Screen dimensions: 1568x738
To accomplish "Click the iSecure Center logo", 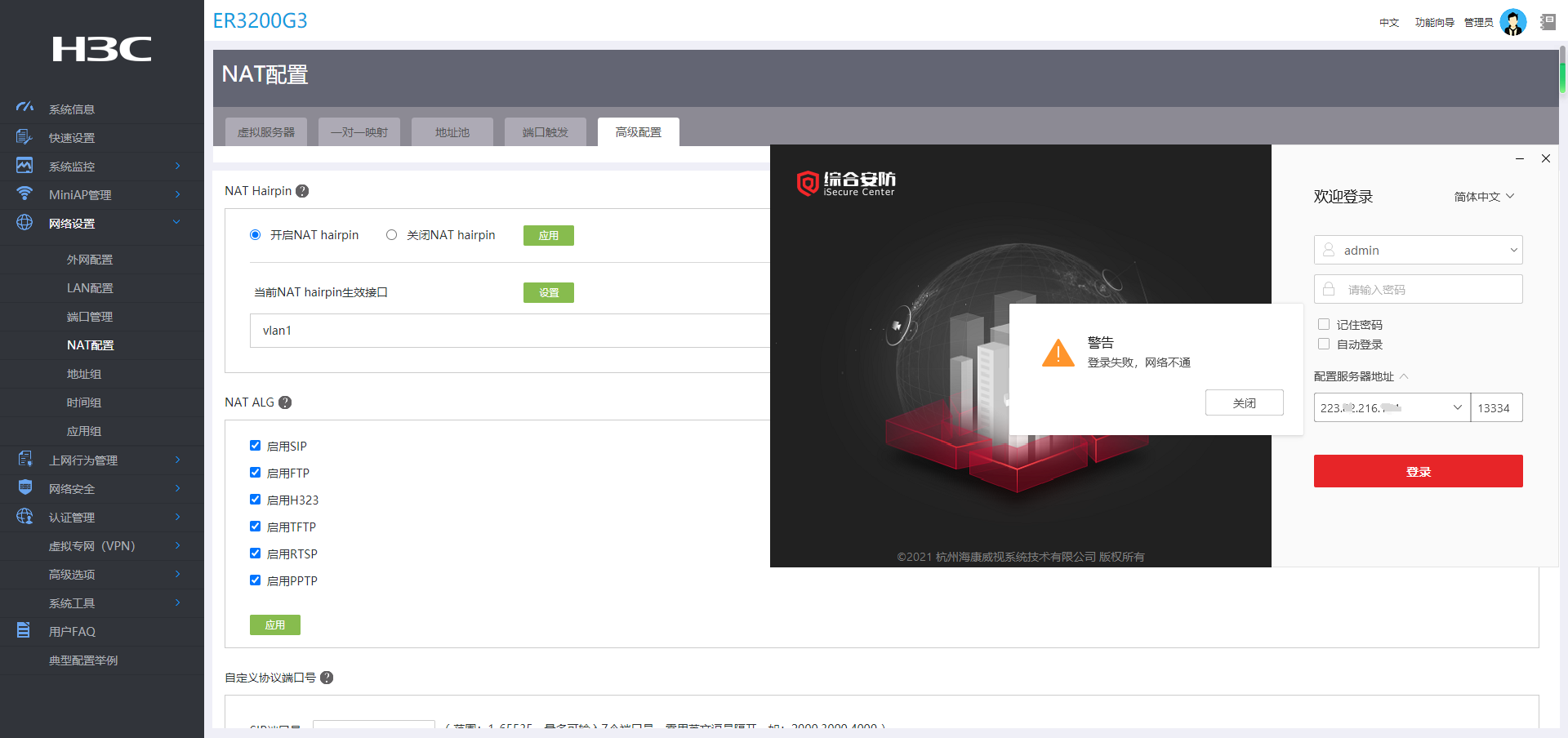I will point(846,184).
